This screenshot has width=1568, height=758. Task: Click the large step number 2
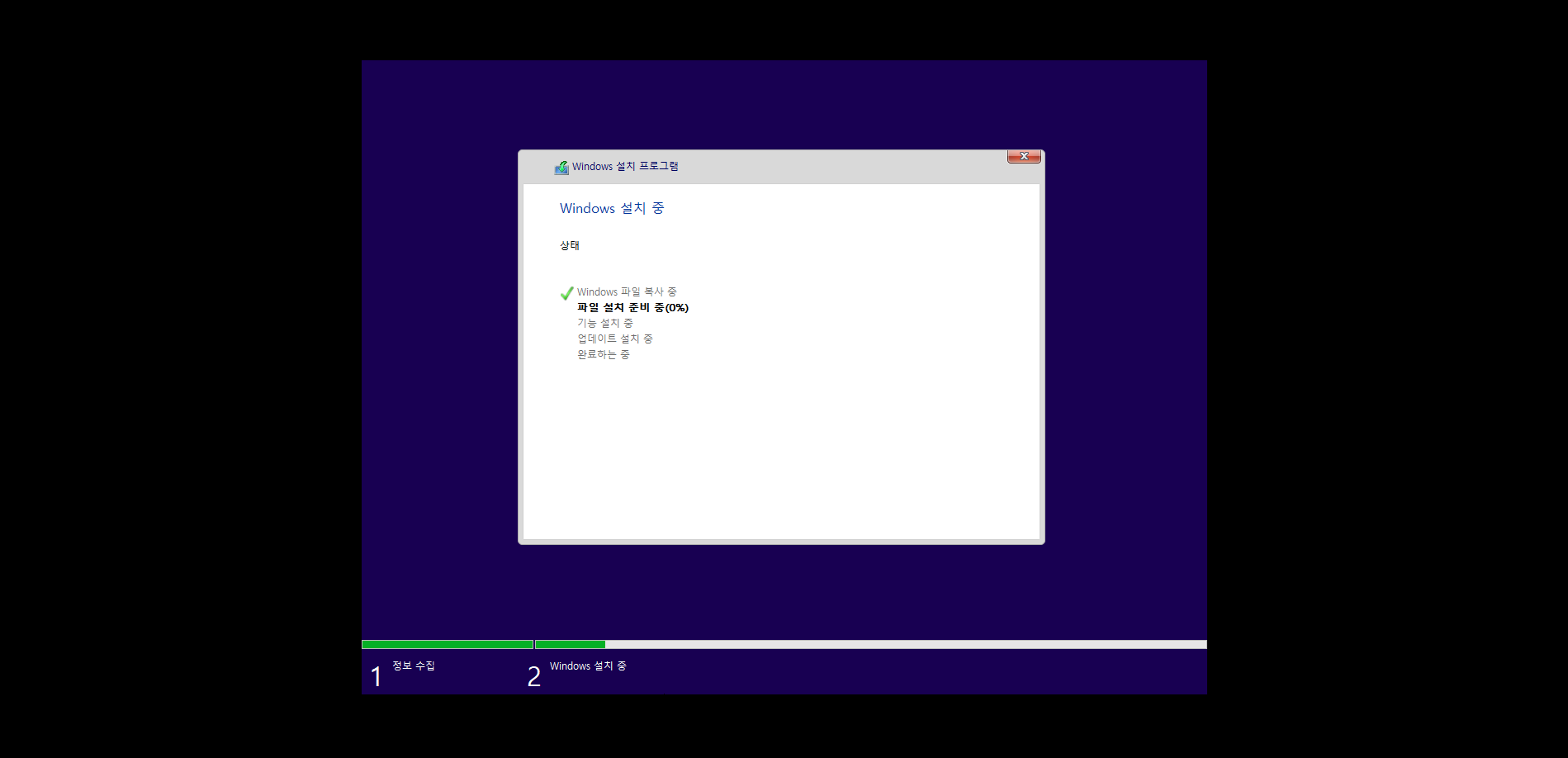pyautogui.click(x=534, y=677)
